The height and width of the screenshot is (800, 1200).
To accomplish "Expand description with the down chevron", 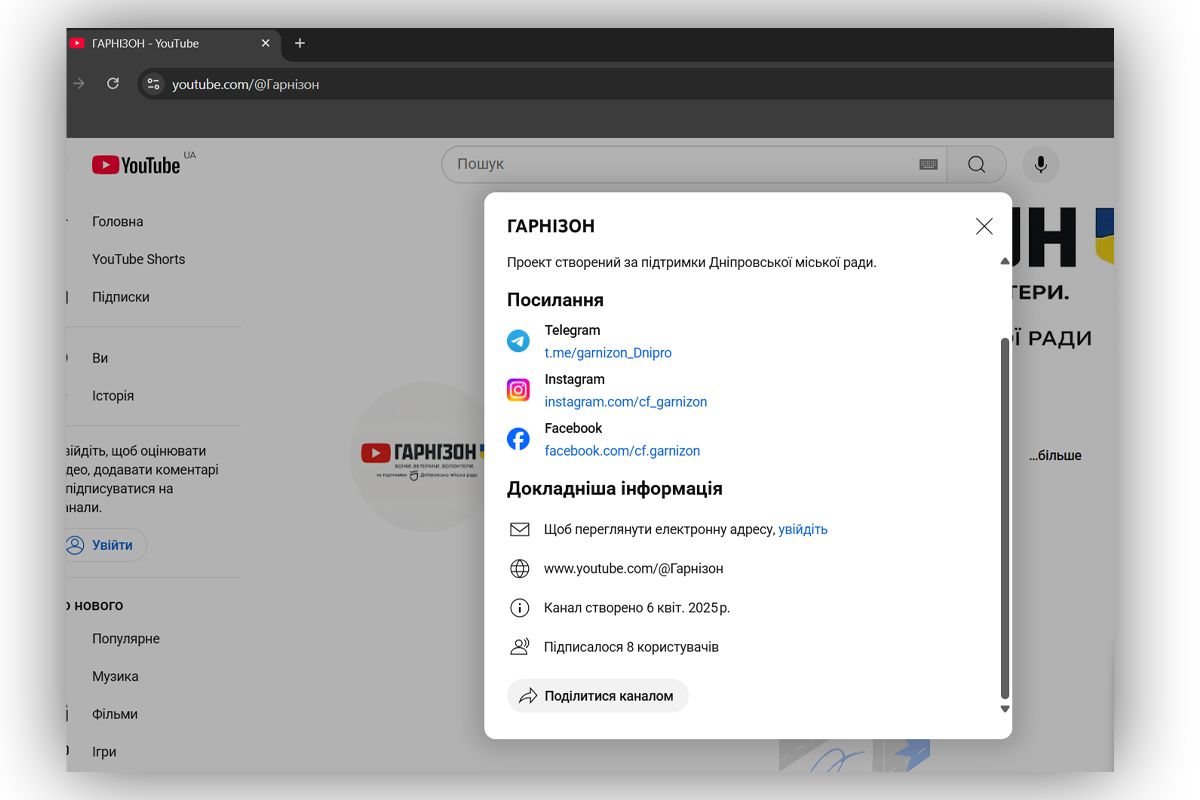I will click(1004, 709).
